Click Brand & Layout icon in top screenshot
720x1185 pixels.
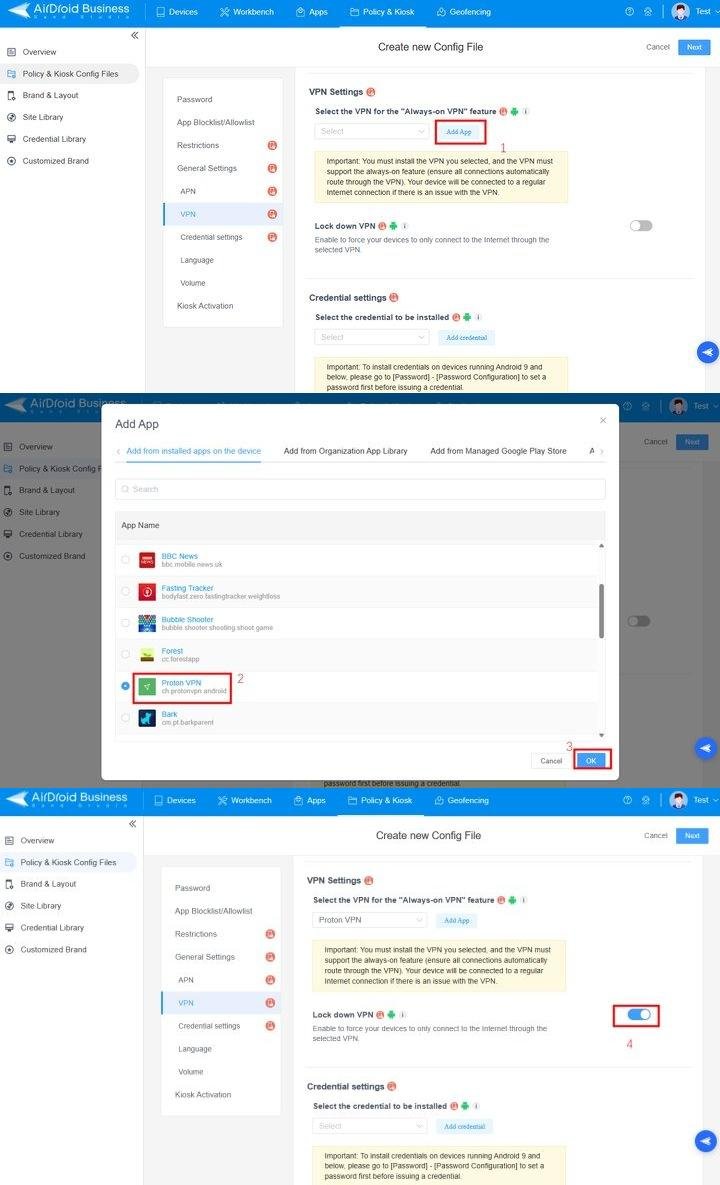click(x=11, y=95)
